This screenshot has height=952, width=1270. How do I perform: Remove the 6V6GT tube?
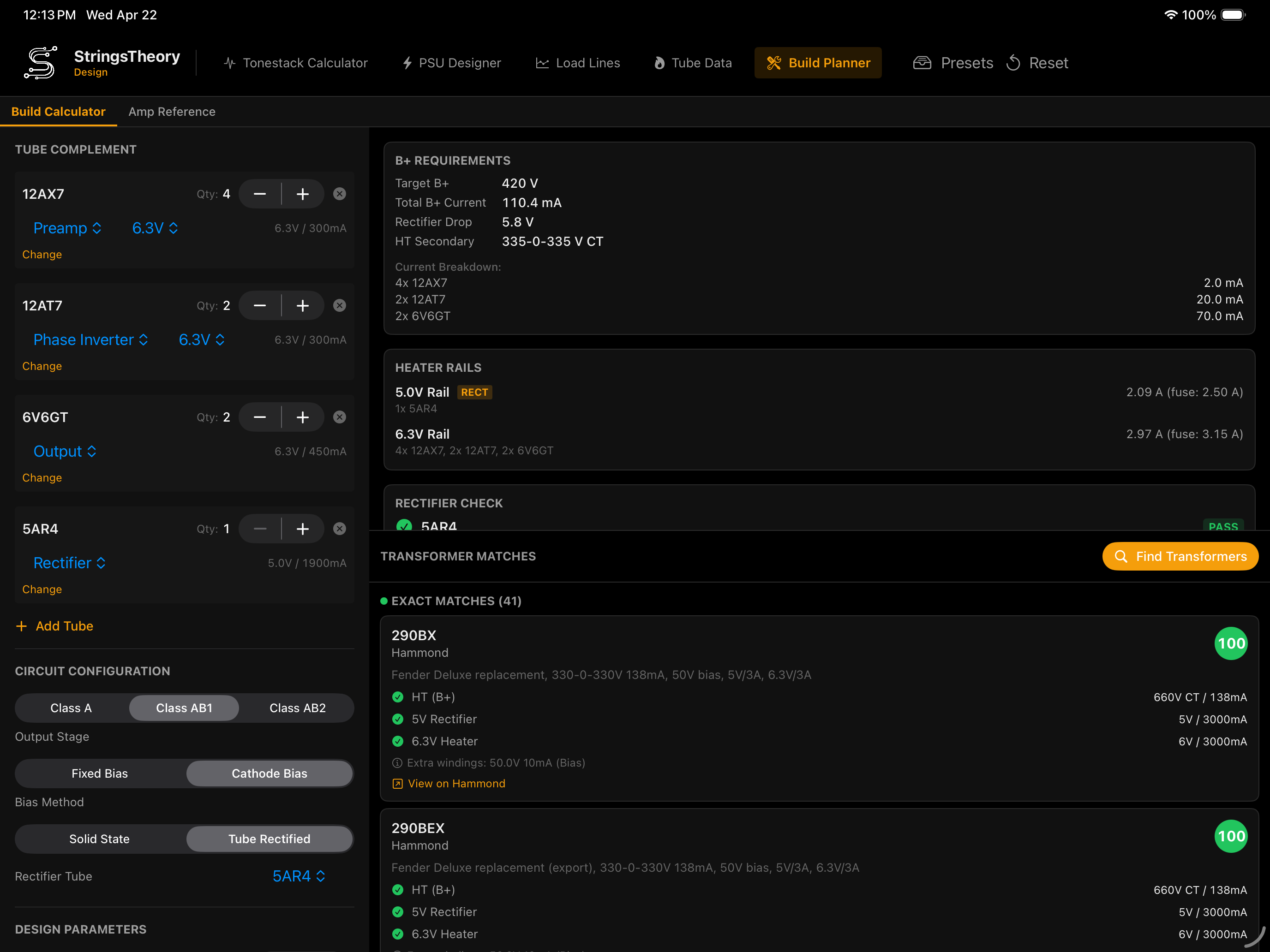click(340, 417)
